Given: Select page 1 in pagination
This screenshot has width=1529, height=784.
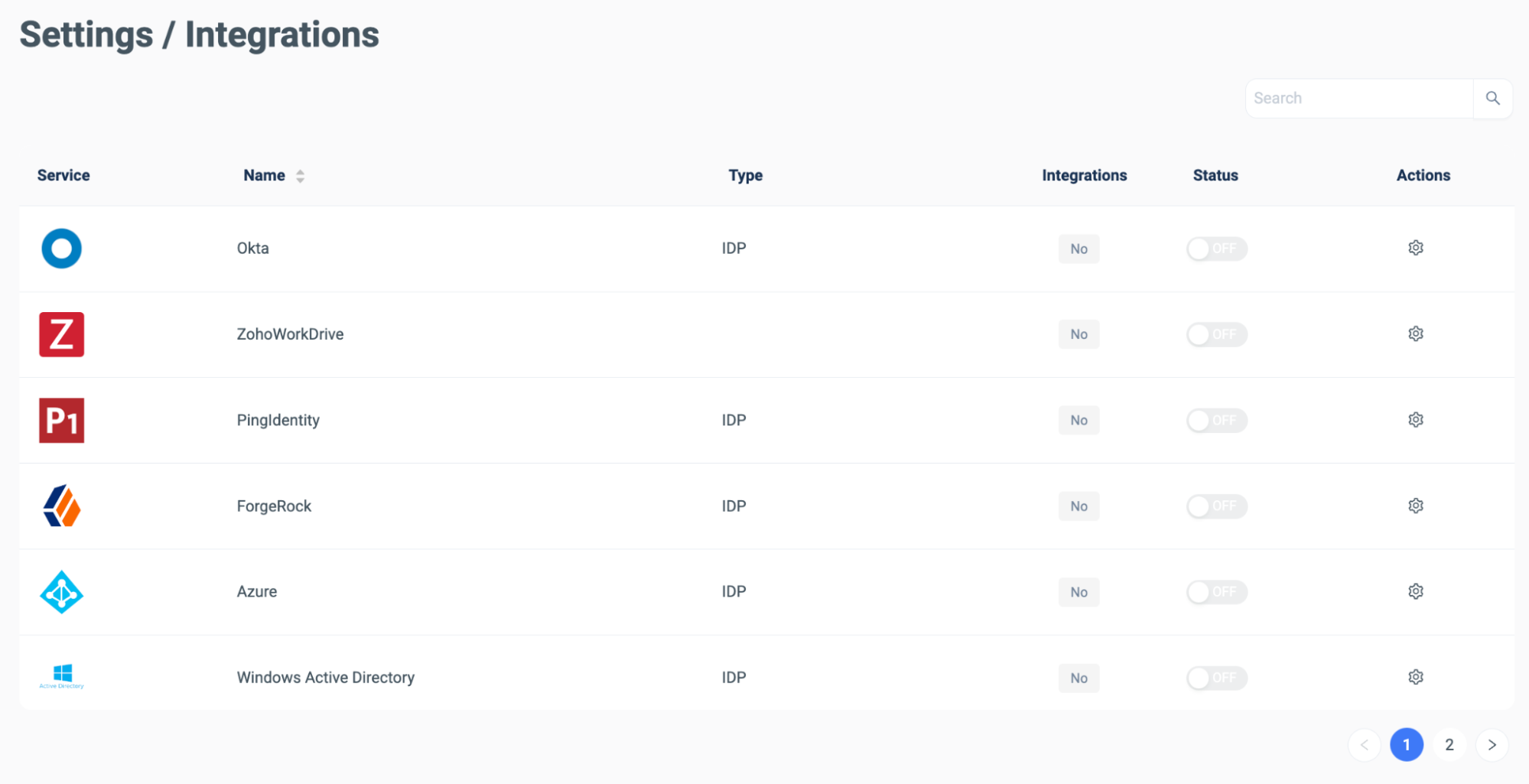Looking at the screenshot, I should click(1406, 745).
